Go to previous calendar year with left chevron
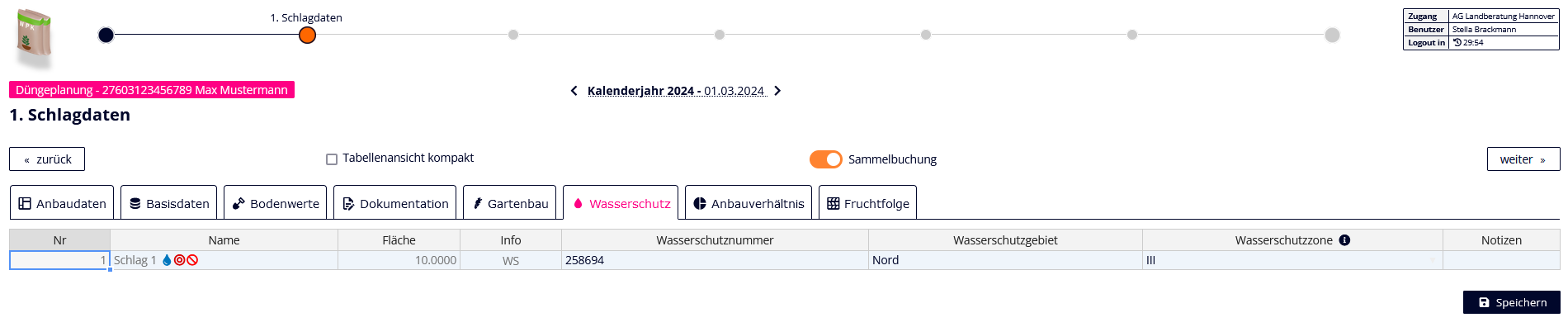This screenshot has height=327, width=1568. (x=574, y=91)
